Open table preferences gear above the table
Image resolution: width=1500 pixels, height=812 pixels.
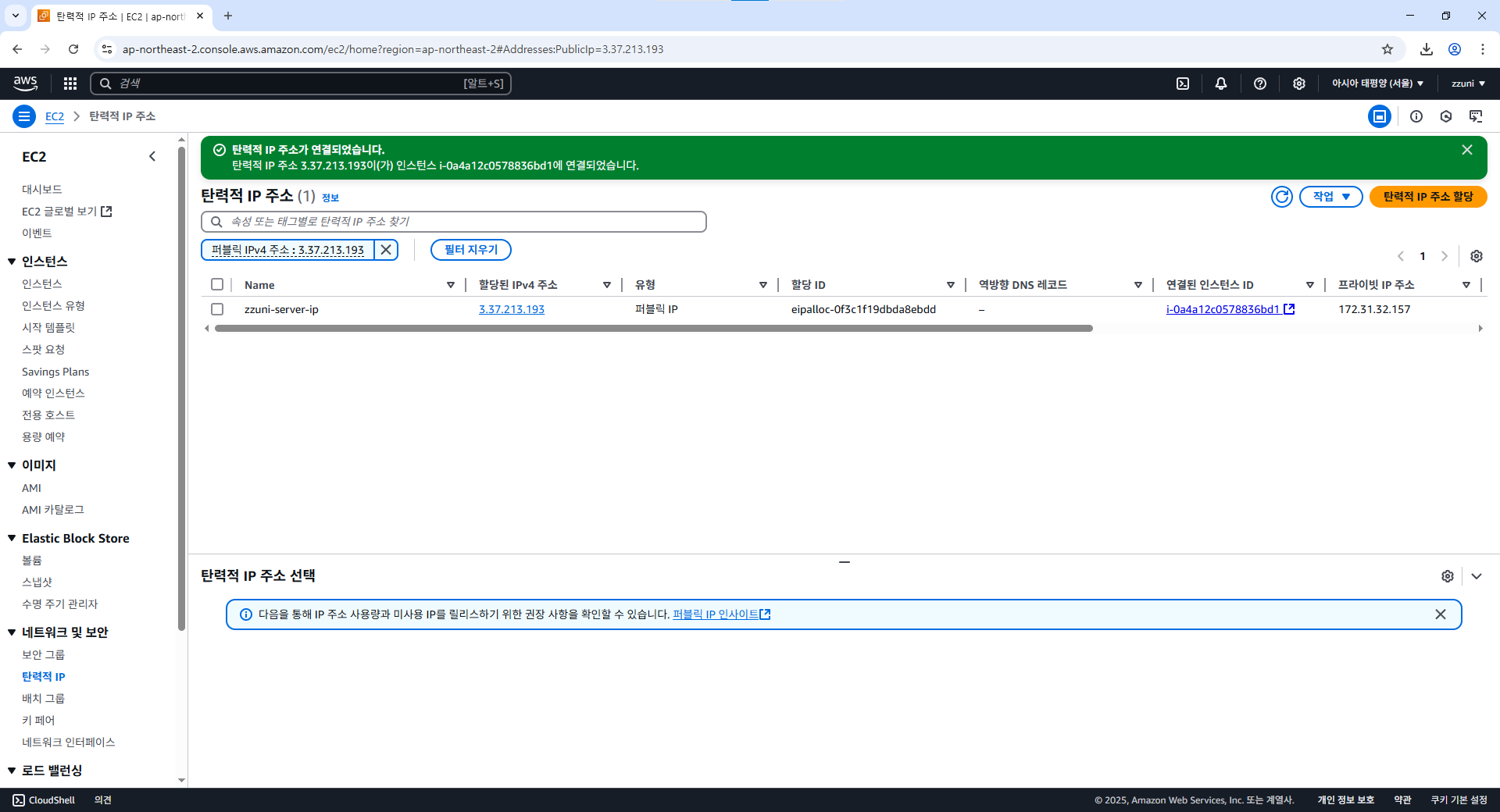1477,256
